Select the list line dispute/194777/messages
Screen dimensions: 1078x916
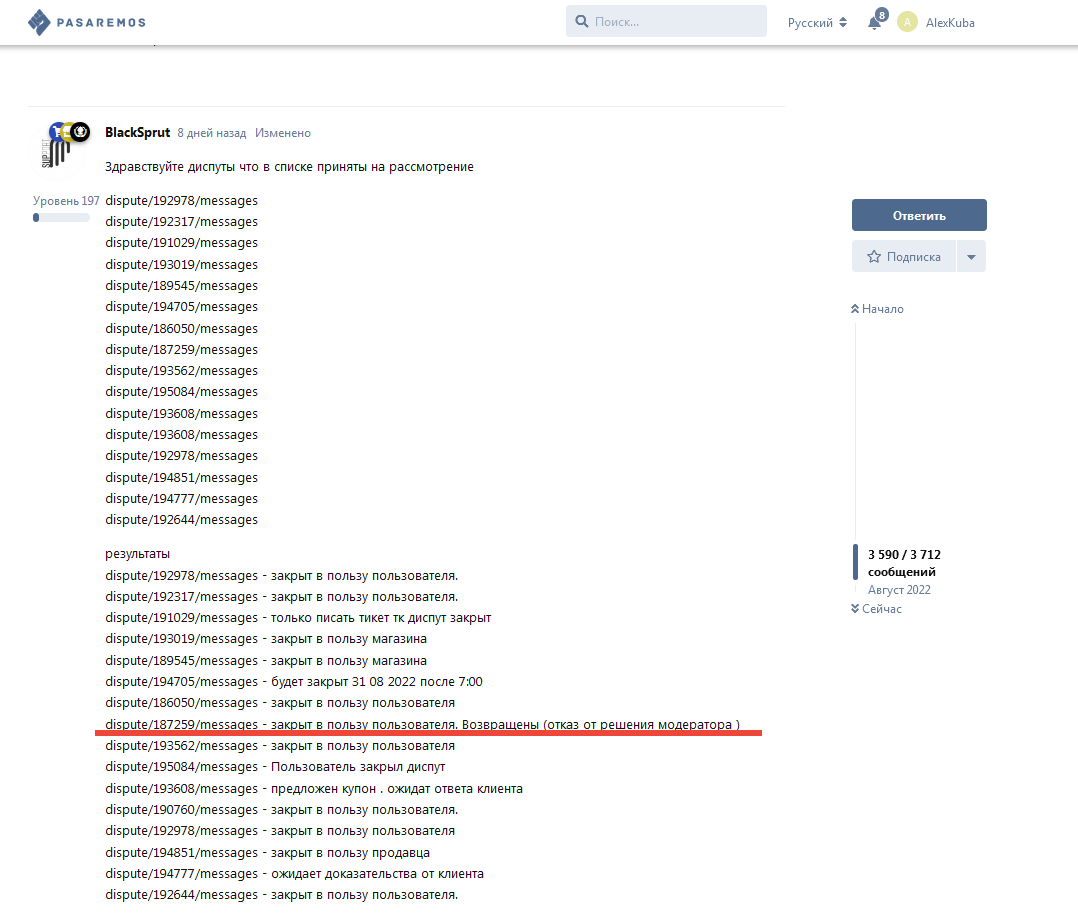(182, 499)
